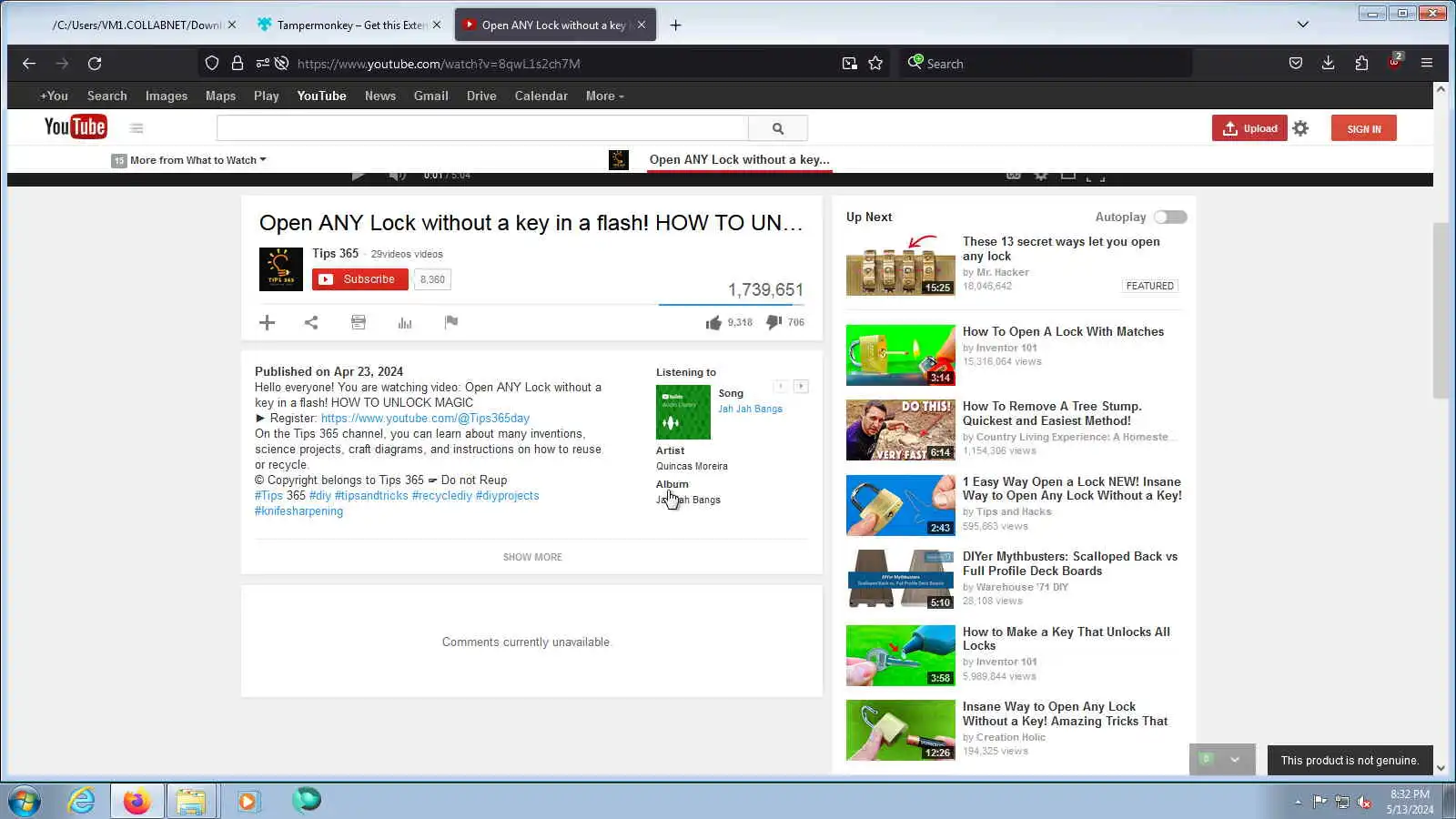This screenshot has height=819, width=1456.
Task: Open the Jah Jah Bangs song link
Action: tap(750, 409)
